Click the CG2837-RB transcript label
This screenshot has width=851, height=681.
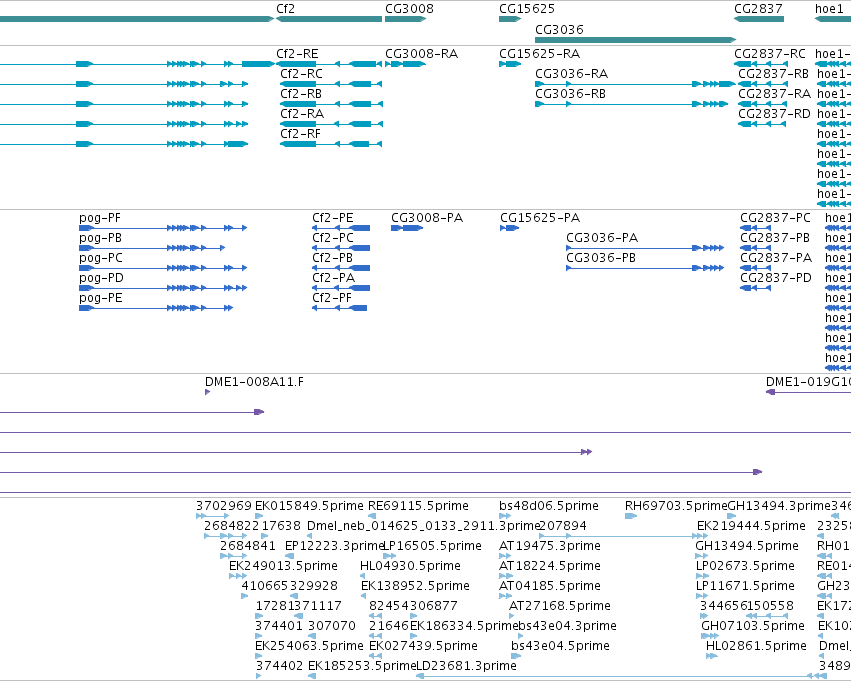(x=773, y=74)
